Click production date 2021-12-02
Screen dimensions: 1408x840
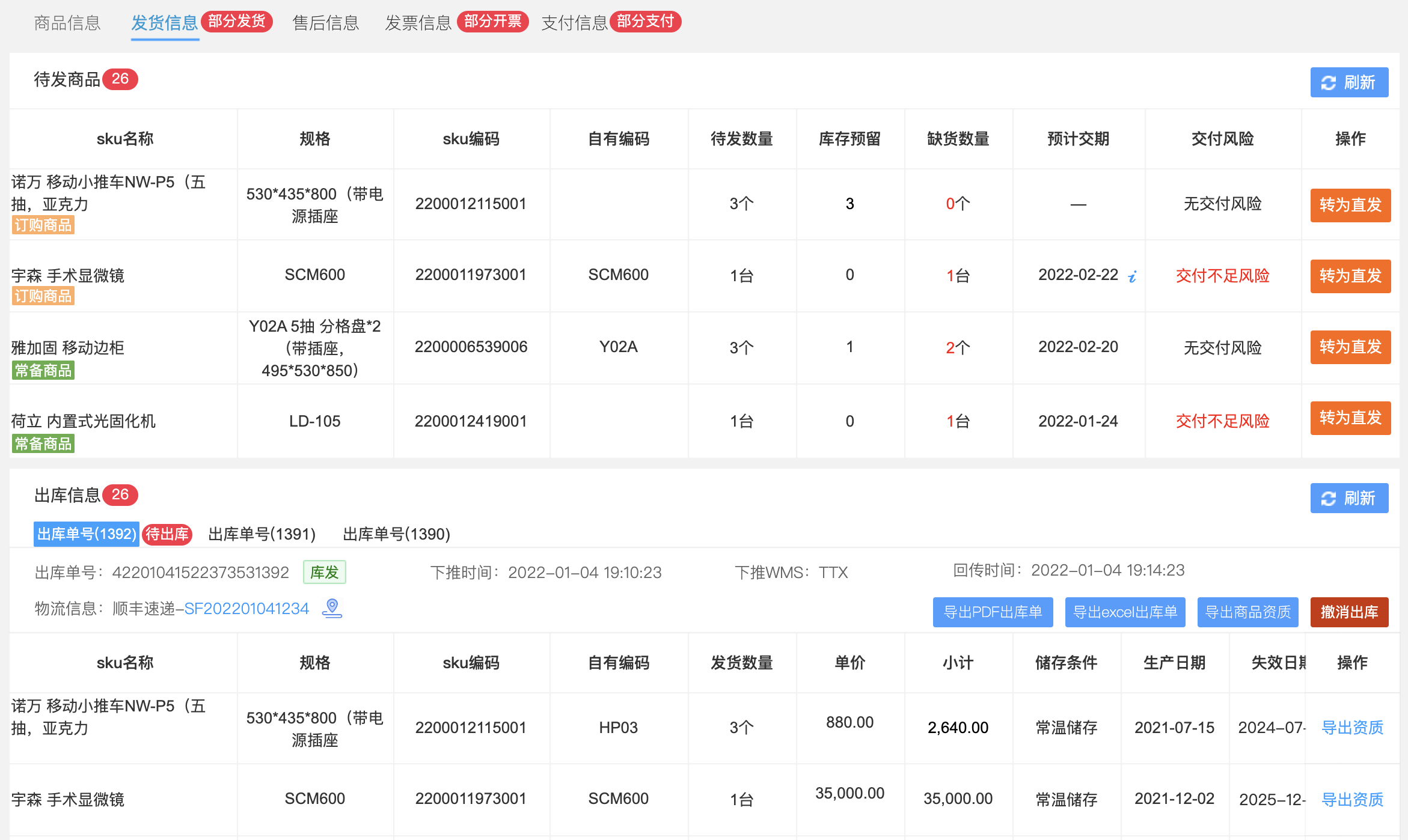[1175, 799]
